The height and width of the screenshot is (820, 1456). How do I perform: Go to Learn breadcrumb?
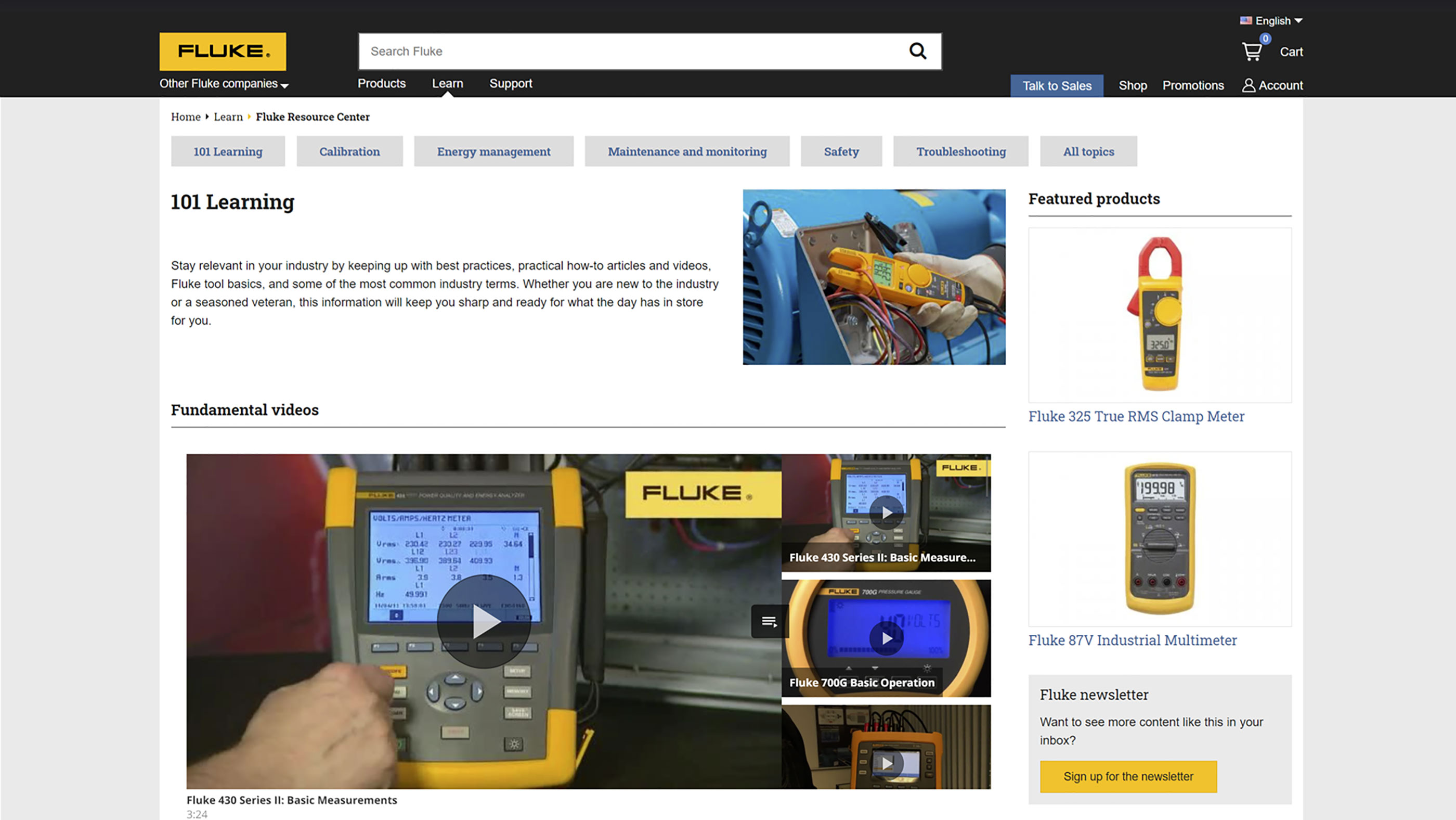point(228,117)
